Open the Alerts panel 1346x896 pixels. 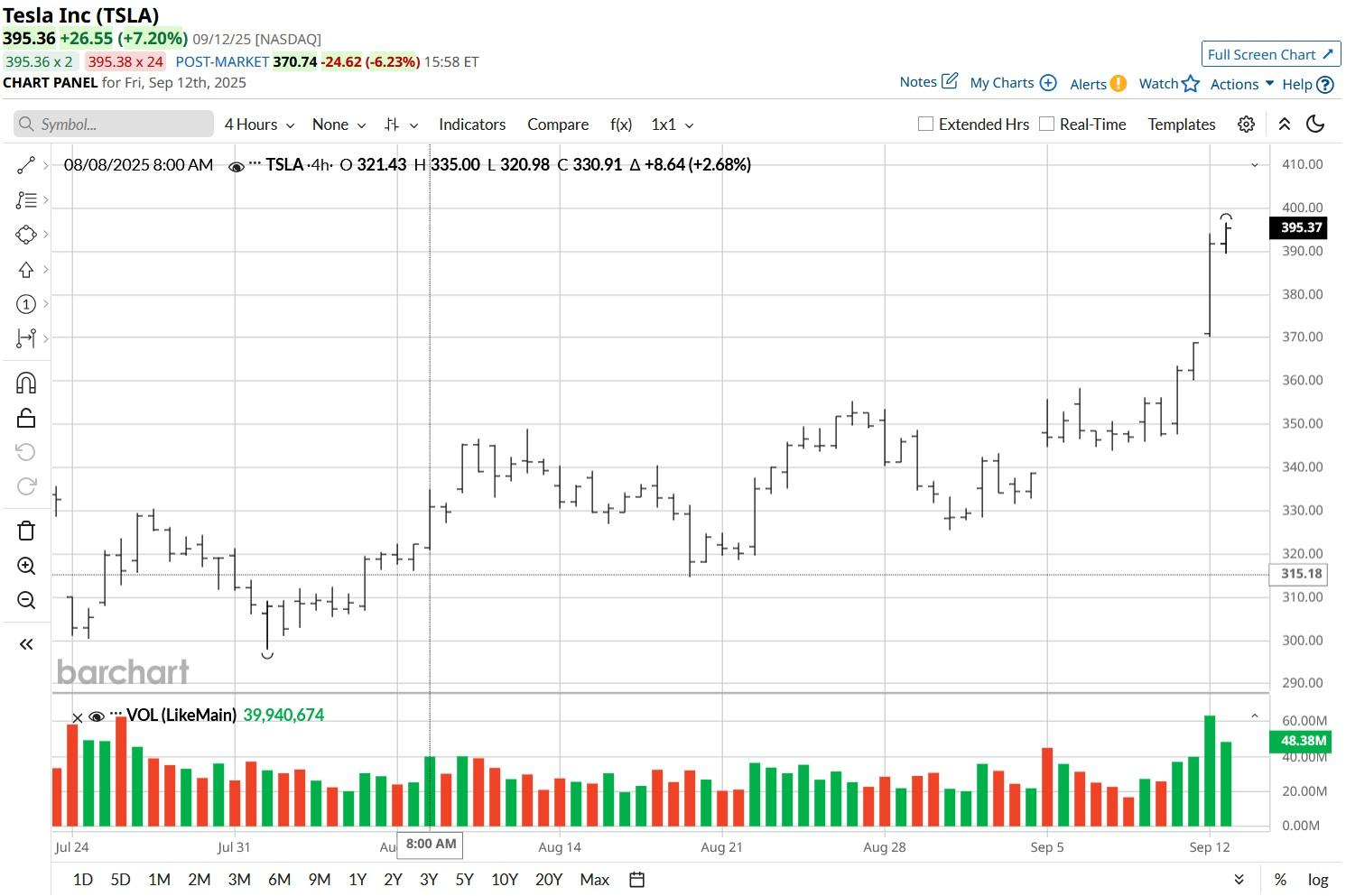pyautogui.click(x=1098, y=84)
